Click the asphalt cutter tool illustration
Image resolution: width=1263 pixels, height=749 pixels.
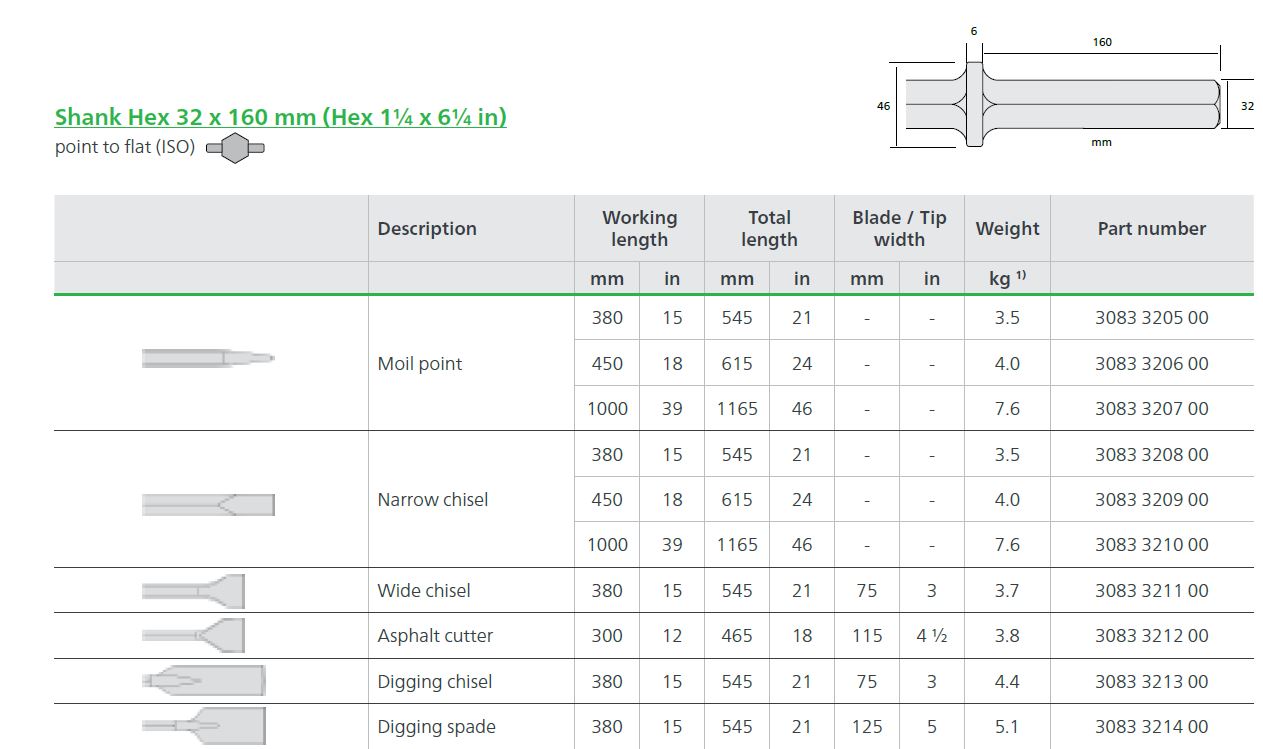tap(193, 636)
